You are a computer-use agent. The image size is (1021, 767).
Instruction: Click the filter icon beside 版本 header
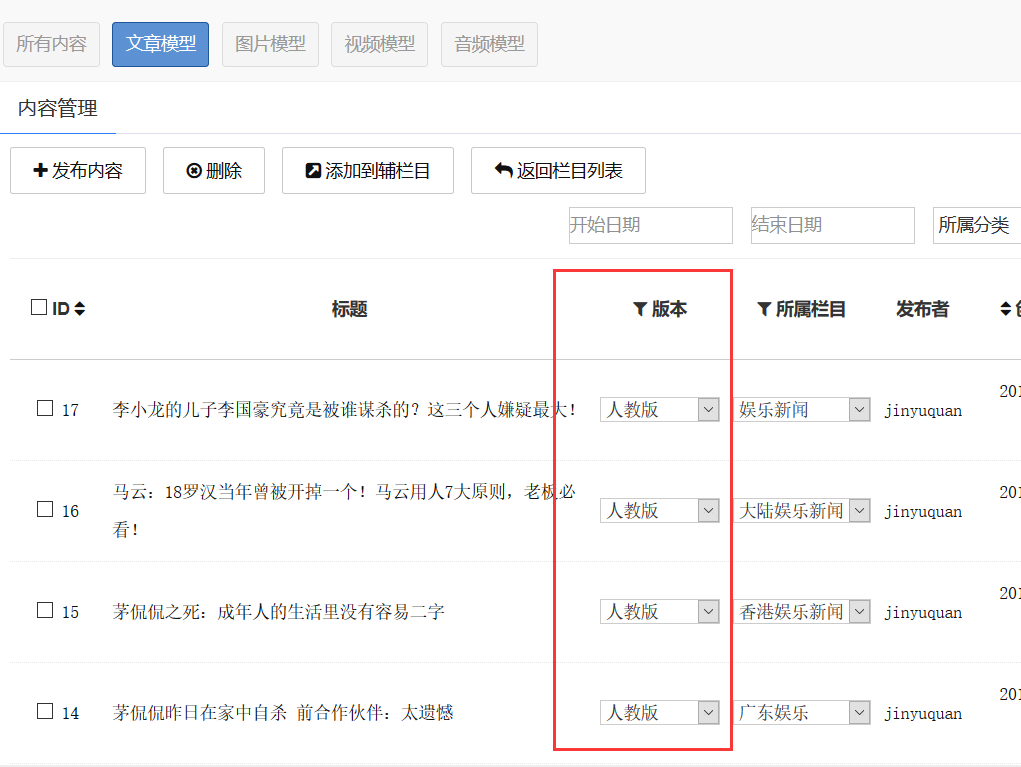pyautogui.click(x=640, y=310)
